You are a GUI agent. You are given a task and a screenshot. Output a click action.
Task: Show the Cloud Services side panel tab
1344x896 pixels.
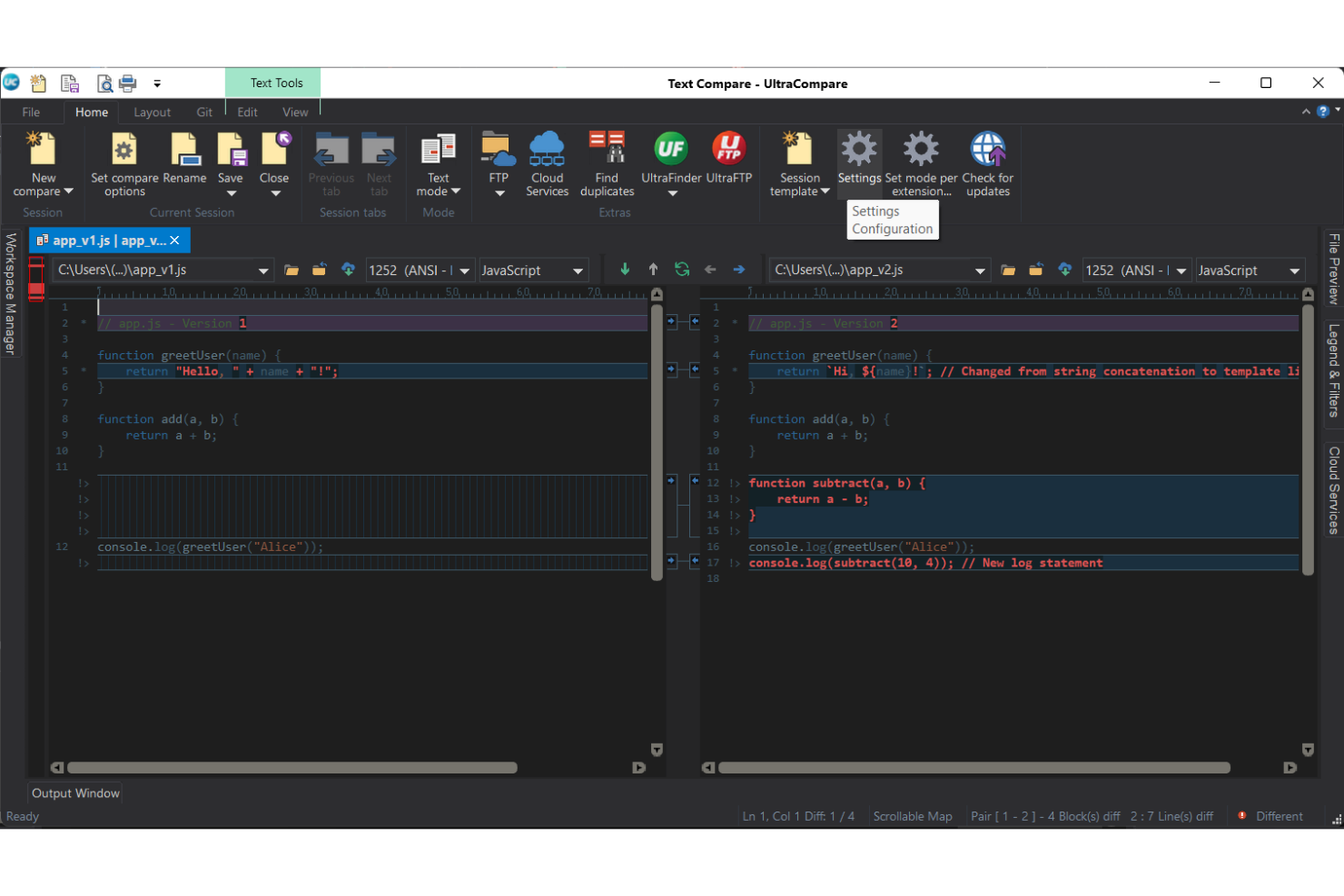coord(1333,490)
